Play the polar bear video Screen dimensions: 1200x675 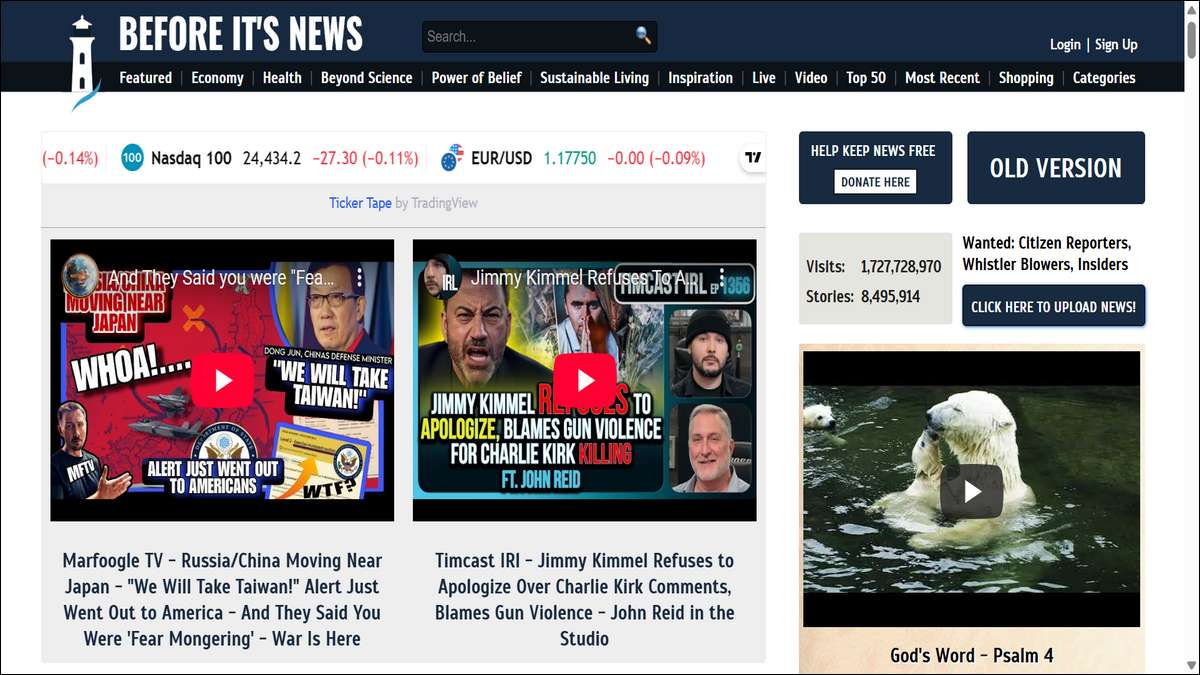tap(971, 491)
